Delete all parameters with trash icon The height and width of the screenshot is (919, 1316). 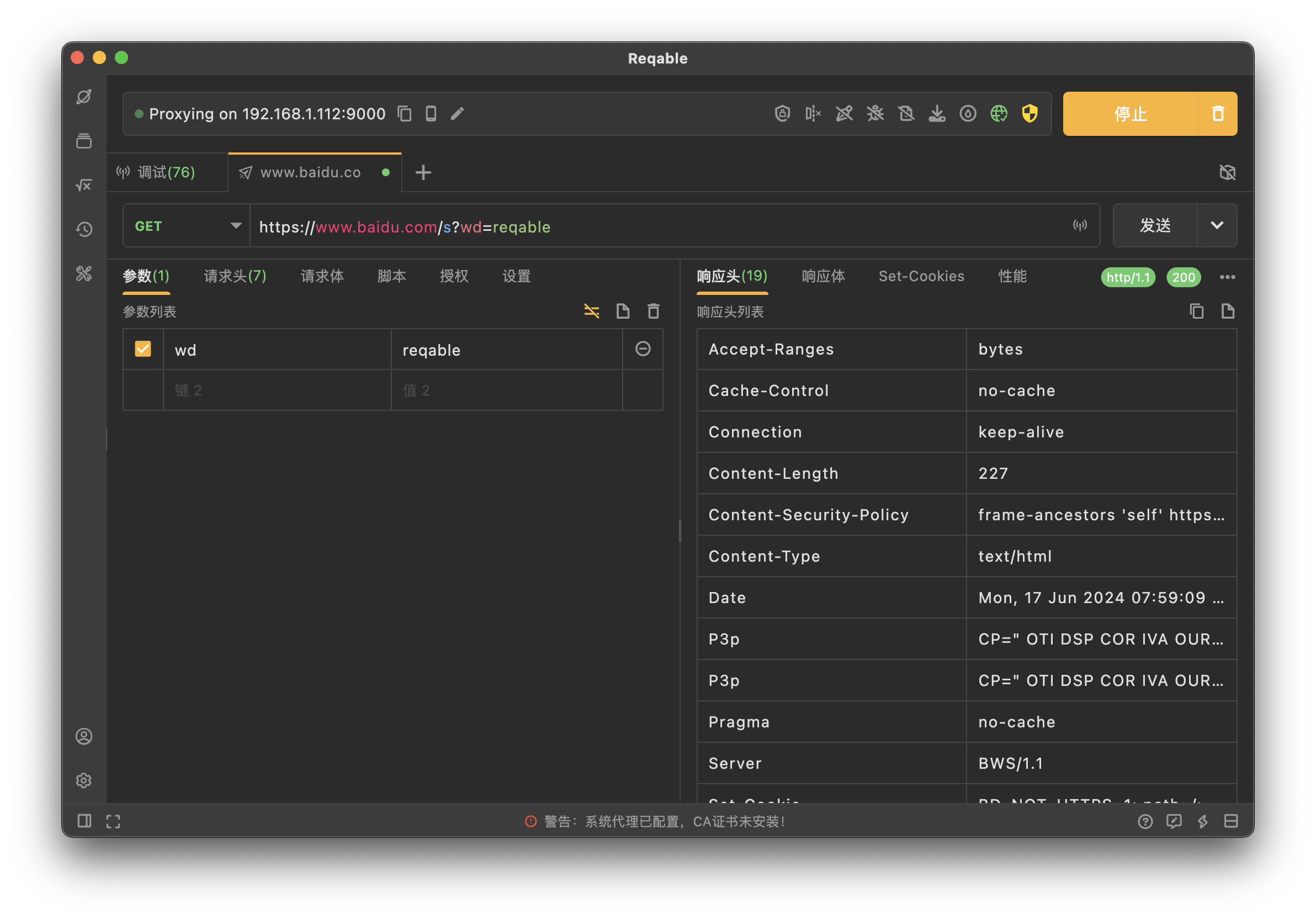[654, 311]
